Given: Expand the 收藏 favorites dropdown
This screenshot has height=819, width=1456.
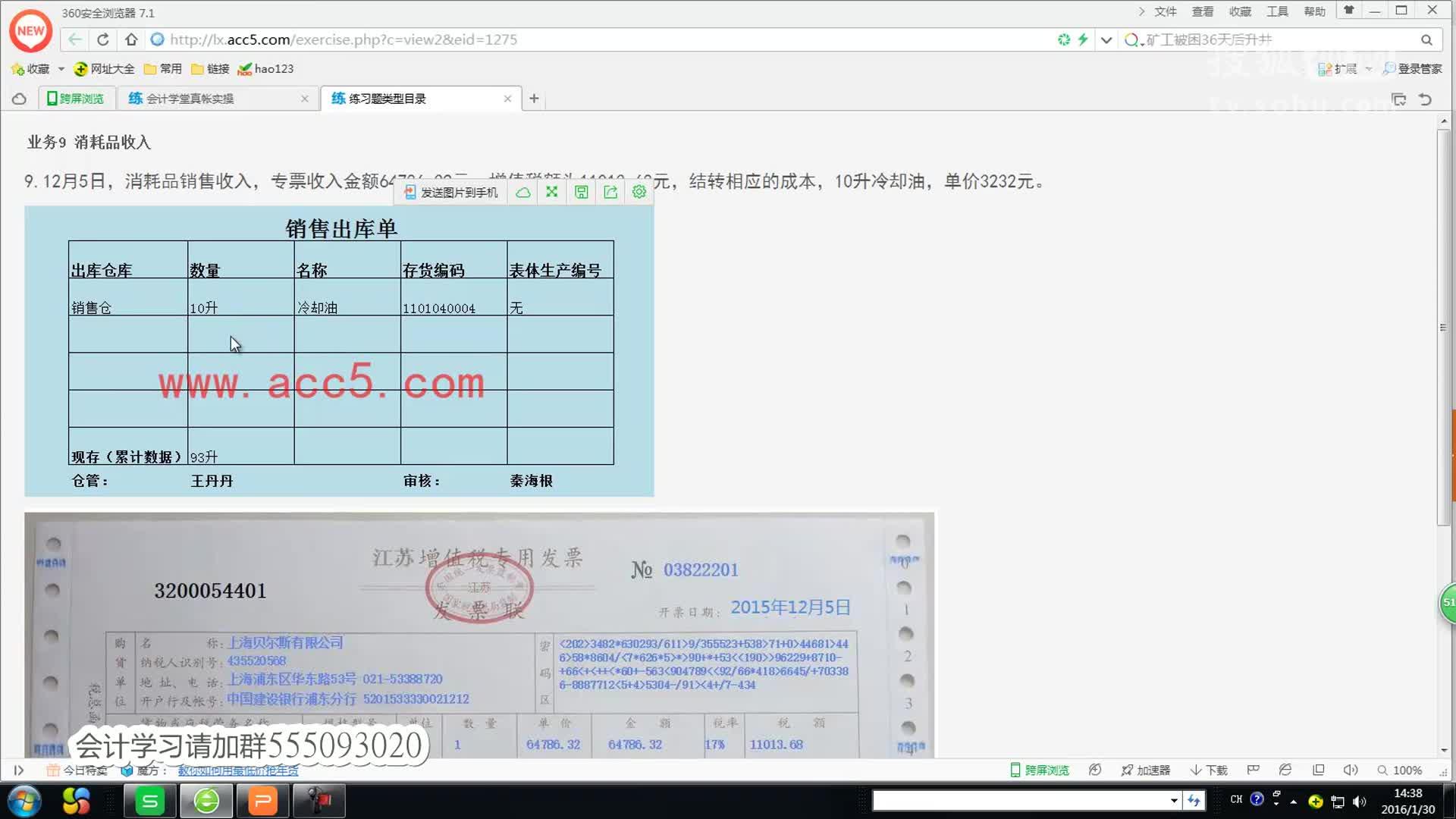Looking at the screenshot, I should pos(61,68).
